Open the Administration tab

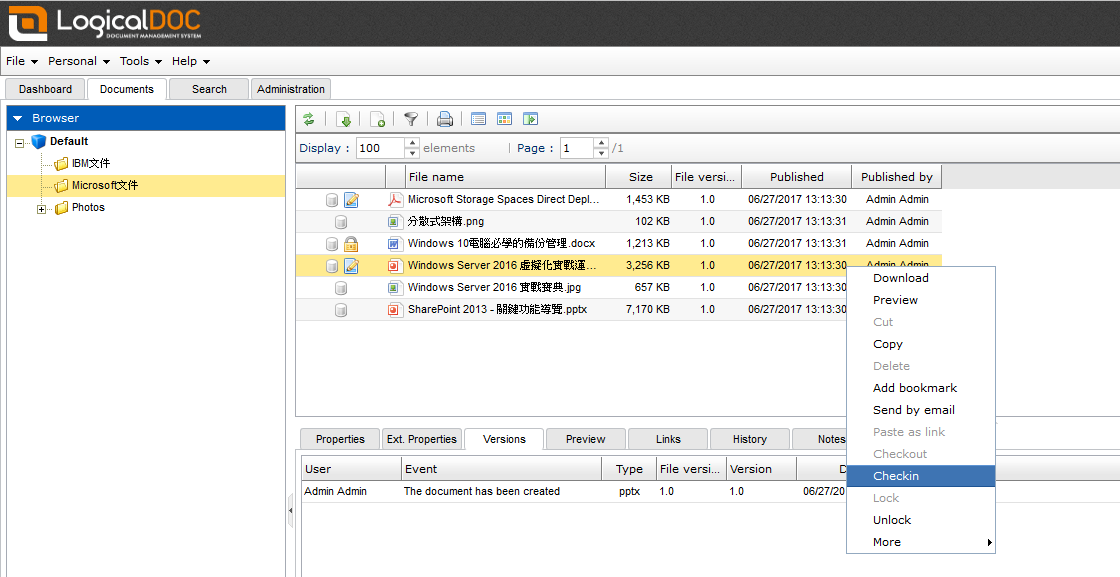pos(291,89)
